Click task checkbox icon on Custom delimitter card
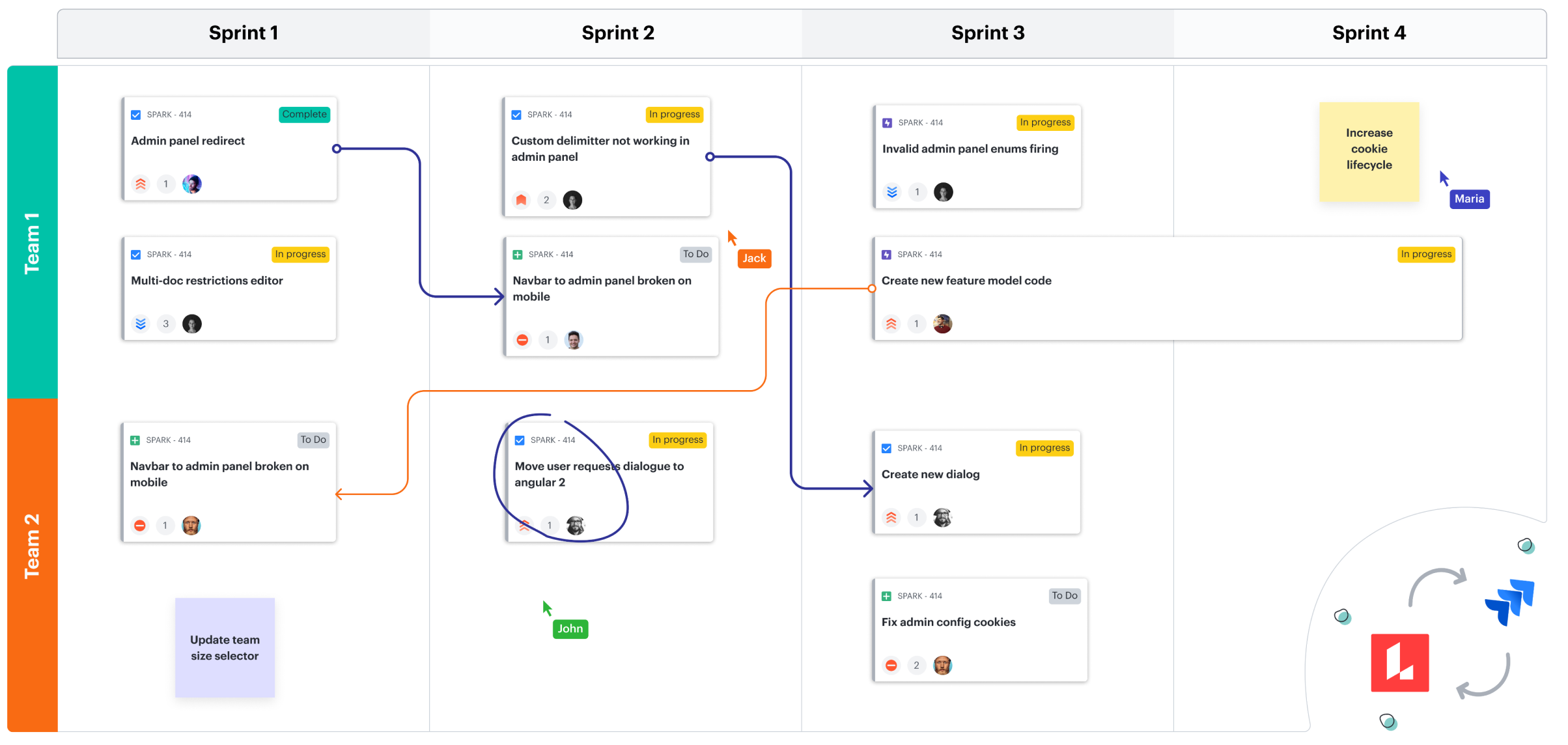This screenshot has width=1568, height=745. 516,115
